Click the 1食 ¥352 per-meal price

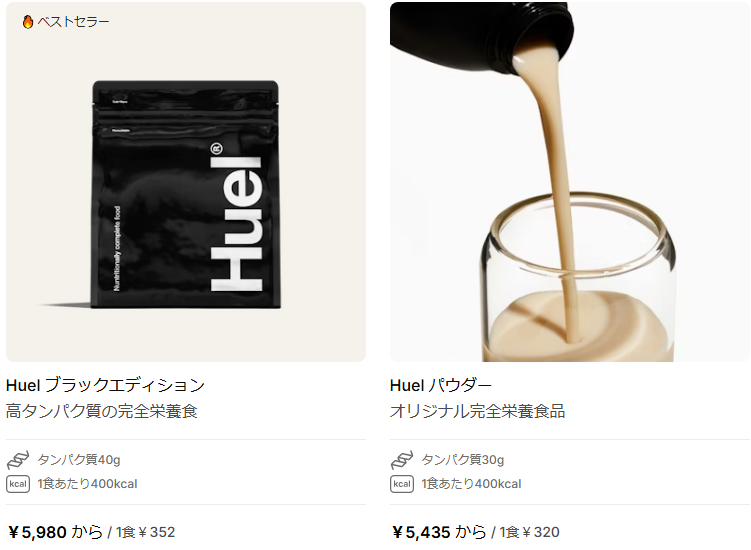145,532
